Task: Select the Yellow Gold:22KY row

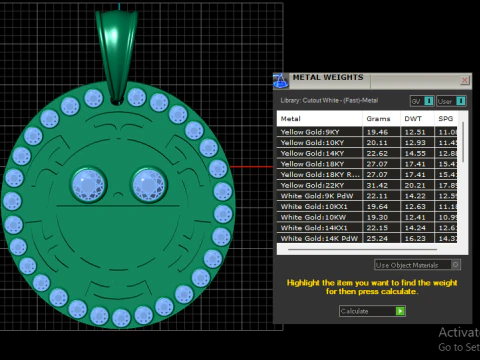Action: [367, 185]
